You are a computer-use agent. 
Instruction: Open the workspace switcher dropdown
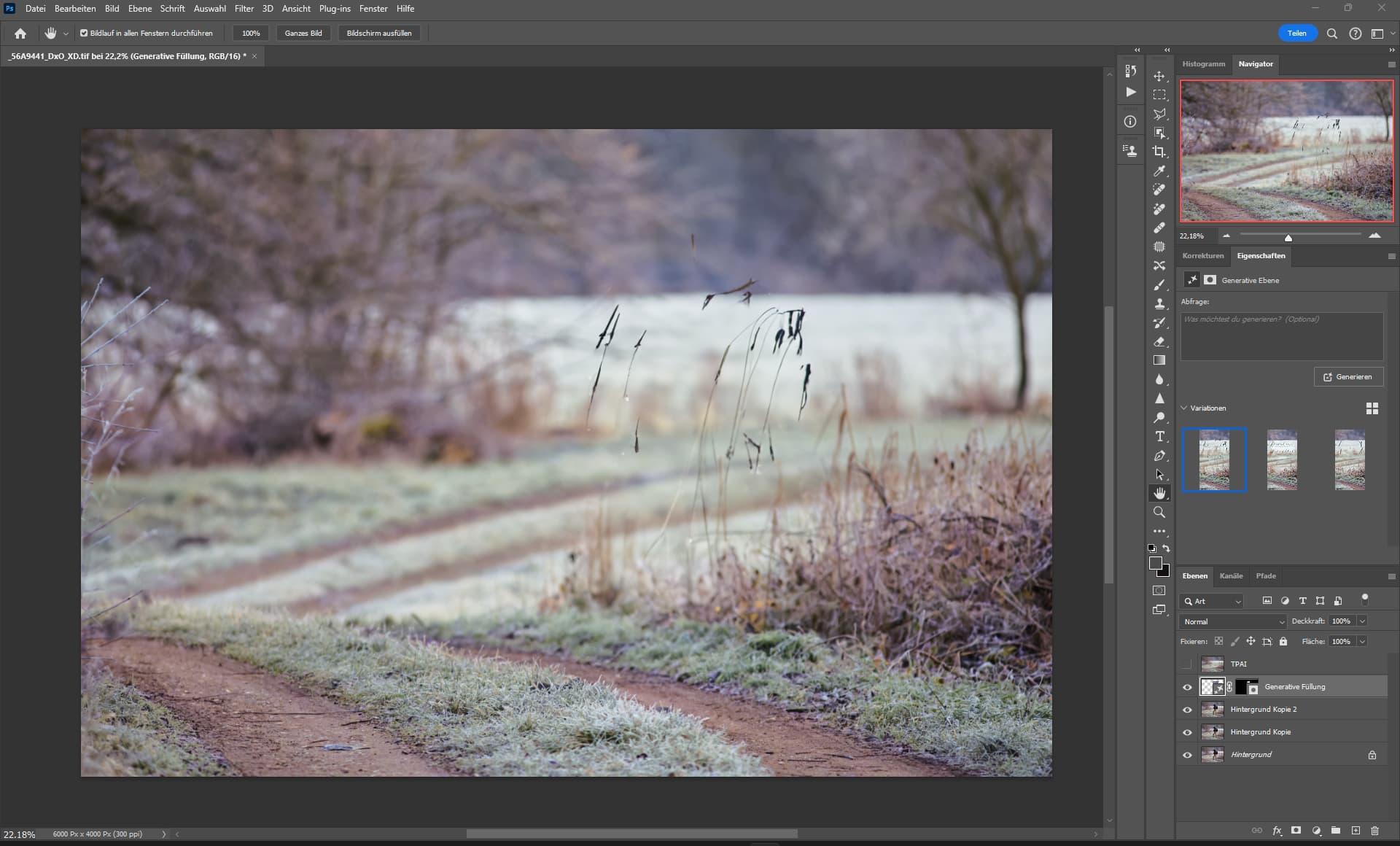pyautogui.click(x=1382, y=34)
